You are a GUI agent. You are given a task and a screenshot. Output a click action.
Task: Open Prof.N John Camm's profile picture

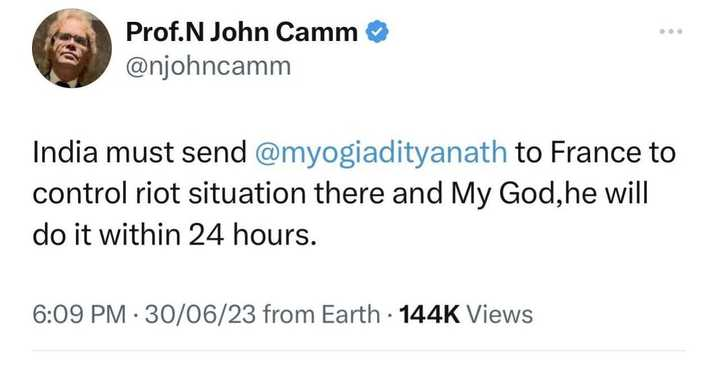point(72,48)
